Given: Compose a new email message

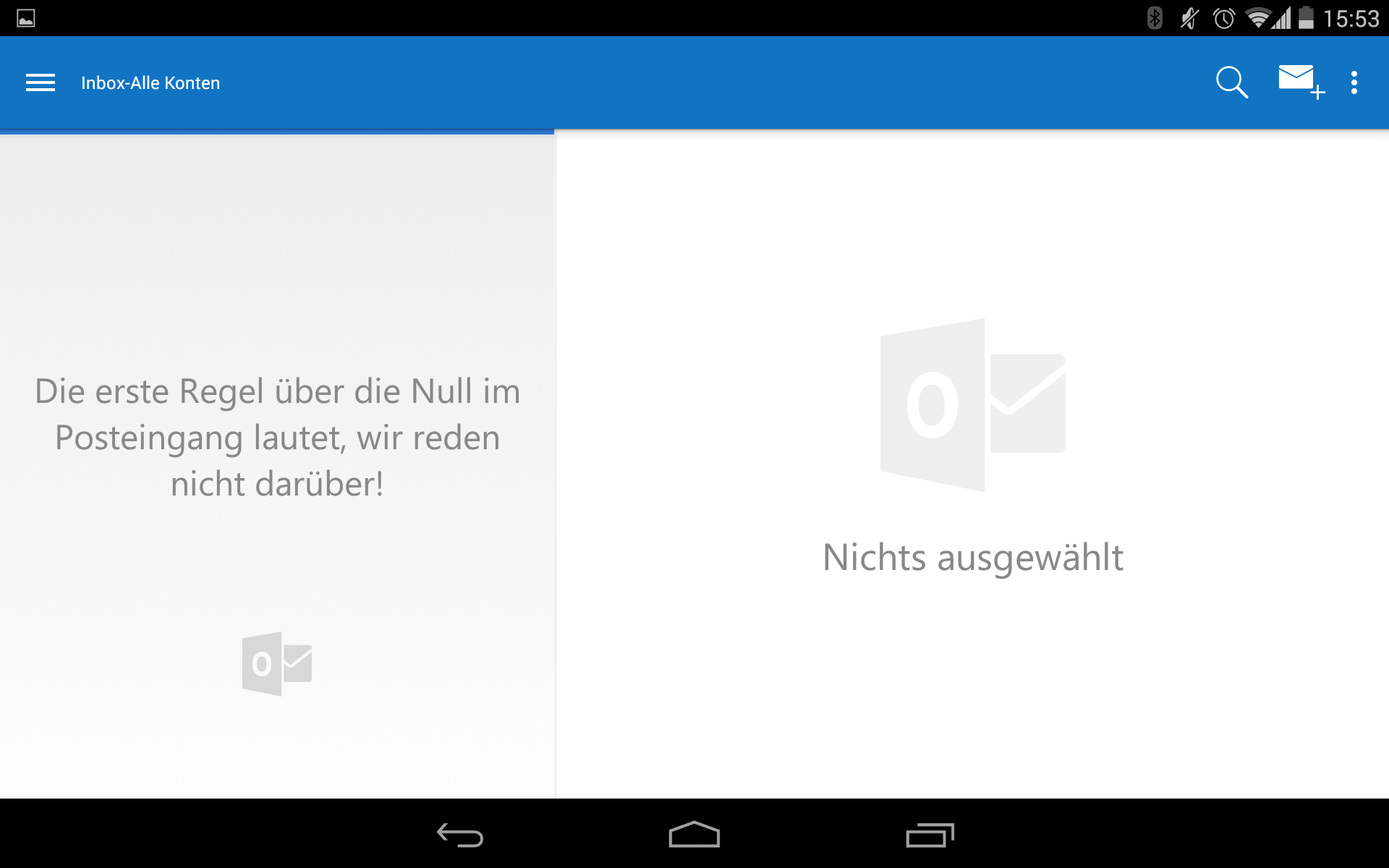Looking at the screenshot, I should point(1301,82).
